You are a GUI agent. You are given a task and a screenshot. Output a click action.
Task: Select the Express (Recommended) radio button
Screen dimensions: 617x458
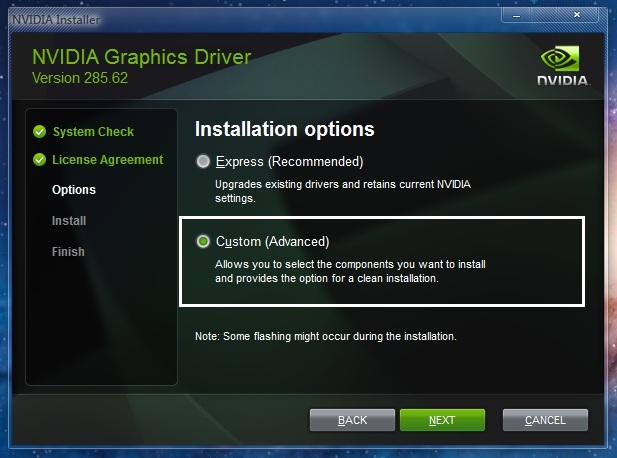click(204, 161)
